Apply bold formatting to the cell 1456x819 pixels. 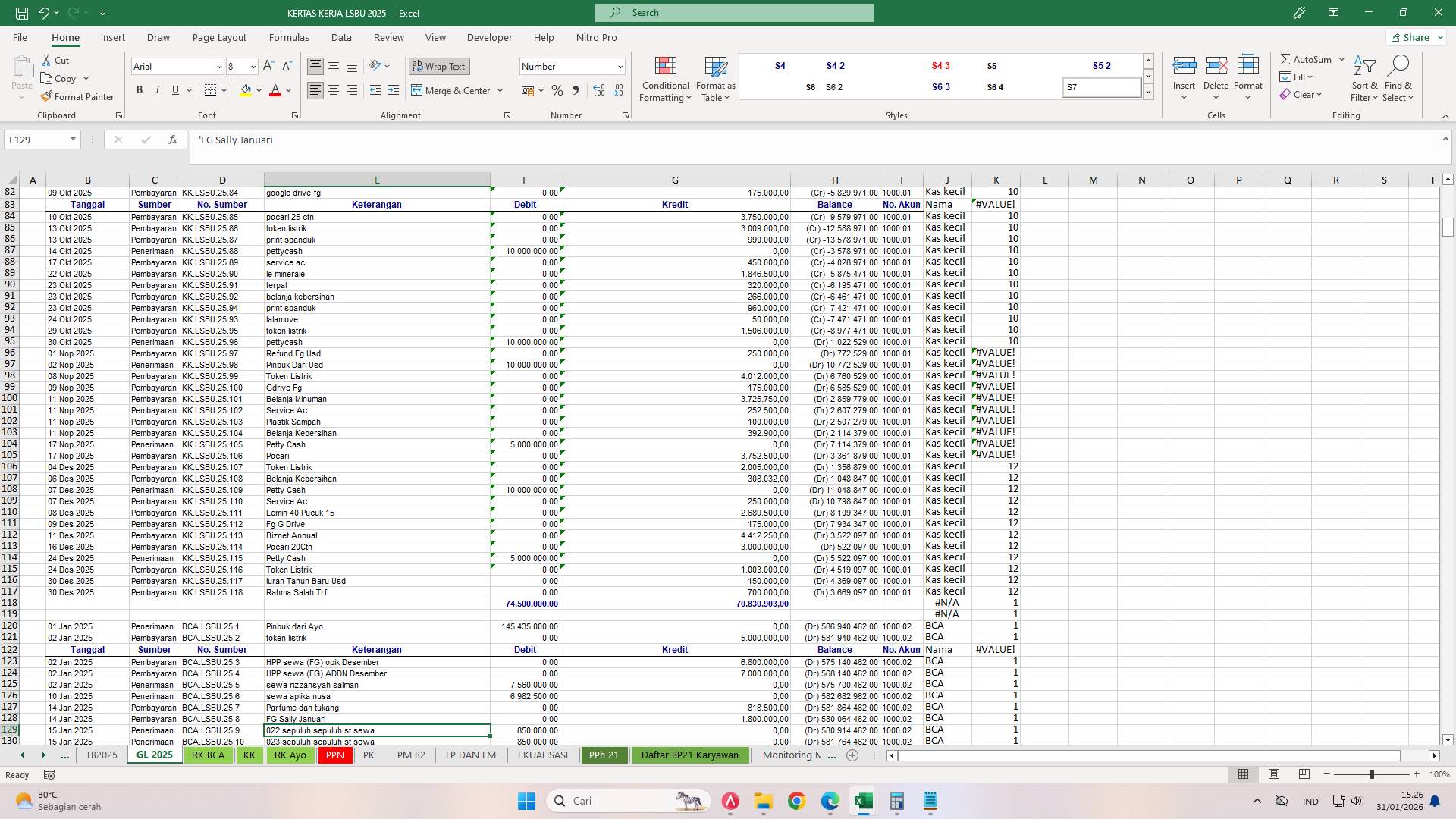coord(140,89)
